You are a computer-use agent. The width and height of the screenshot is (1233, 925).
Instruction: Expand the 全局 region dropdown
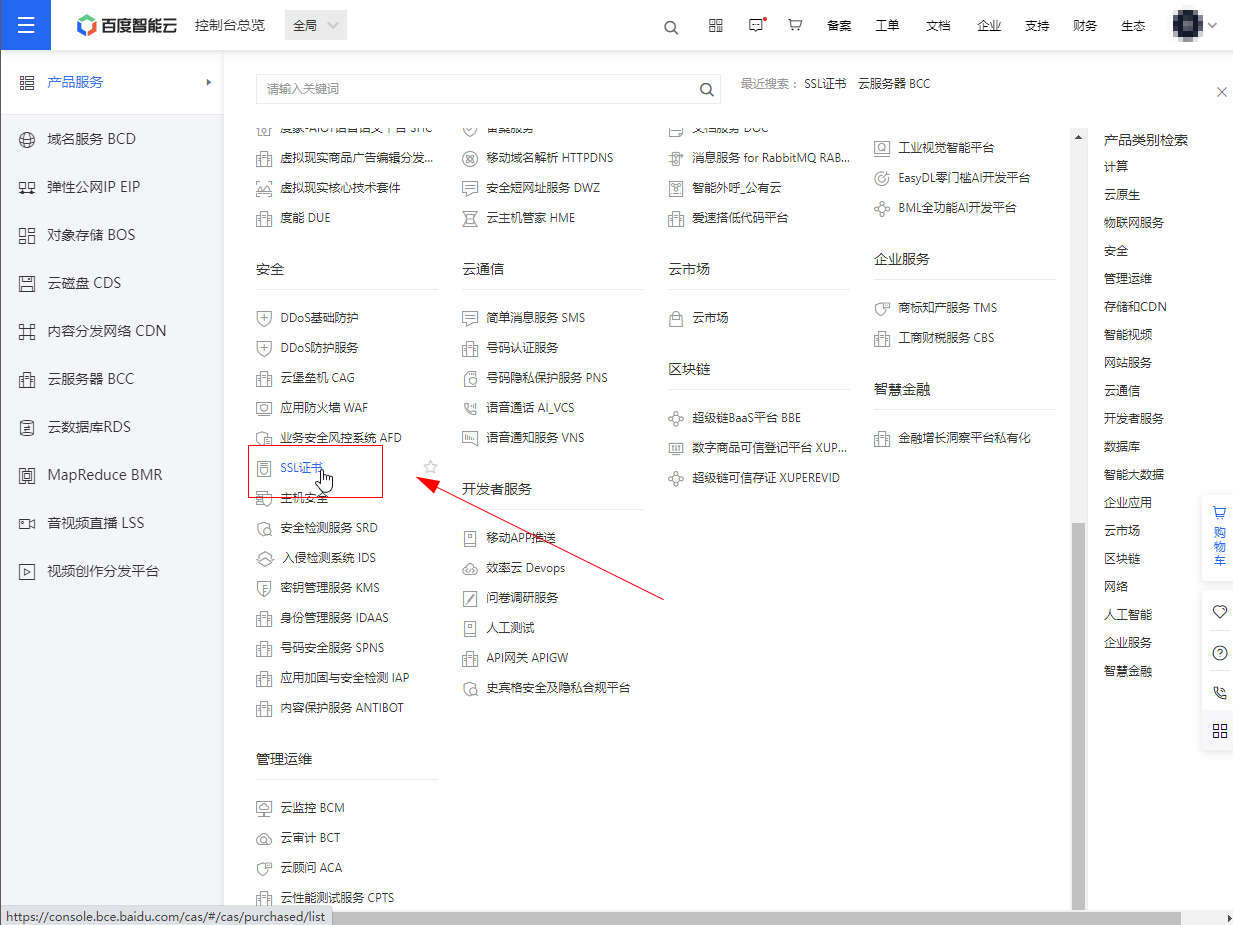[316, 26]
